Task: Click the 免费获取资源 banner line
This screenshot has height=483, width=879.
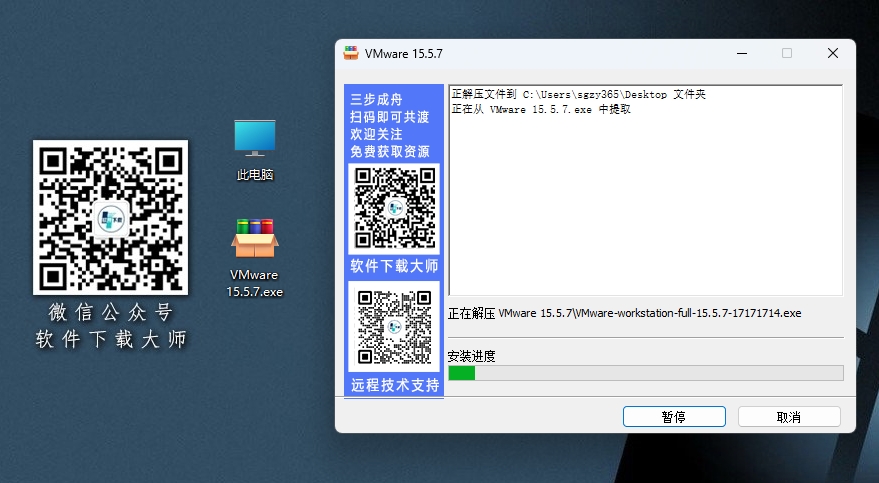Action: 390,151
